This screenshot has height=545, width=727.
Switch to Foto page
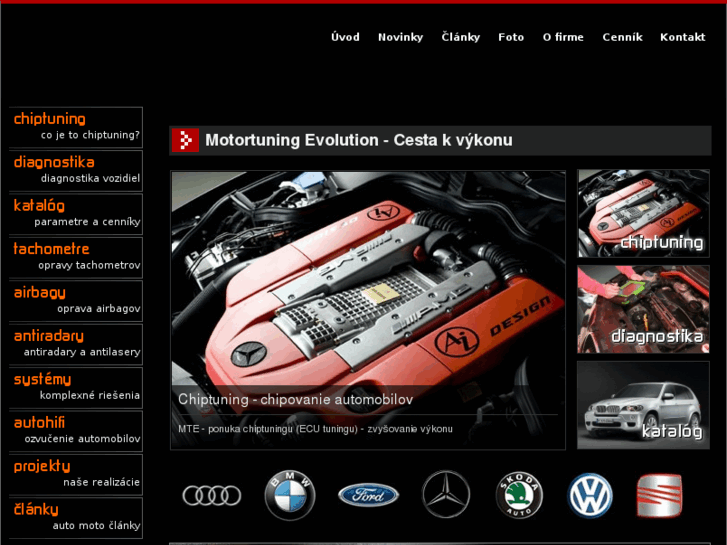point(511,37)
